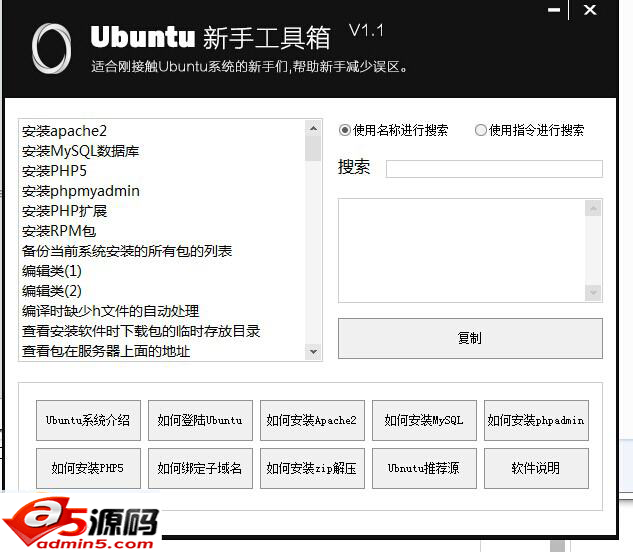Click the result area scroll up arrow
Image resolution: width=633 pixels, height=552 pixels.
[x=593, y=208]
